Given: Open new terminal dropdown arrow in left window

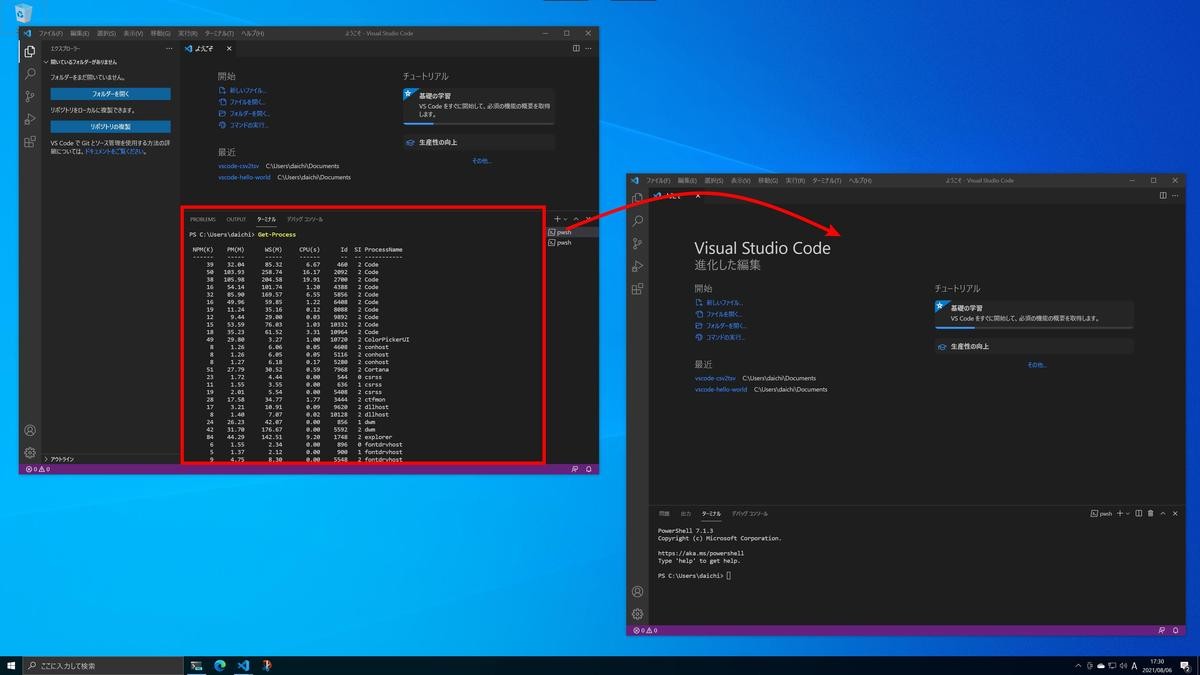Looking at the screenshot, I should point(565,219).
